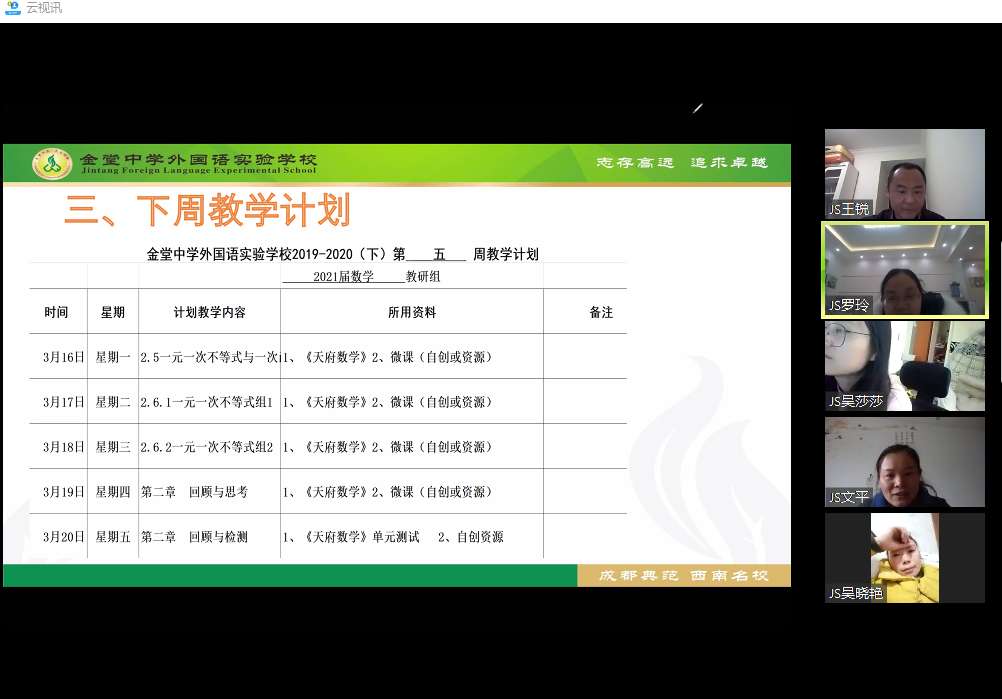Open JS吴莎莎's participant video
The height and width of the screenshot is (699, 1002).
coord(904,366)
